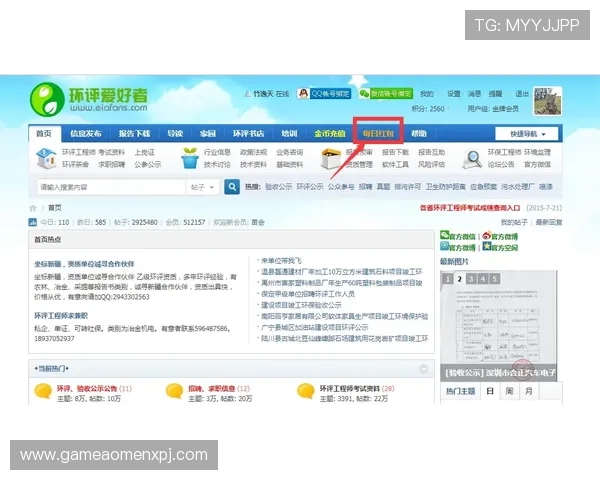Viewport: 600px width, 480px height.
Task: Click the blue search button
Action: 232,187
